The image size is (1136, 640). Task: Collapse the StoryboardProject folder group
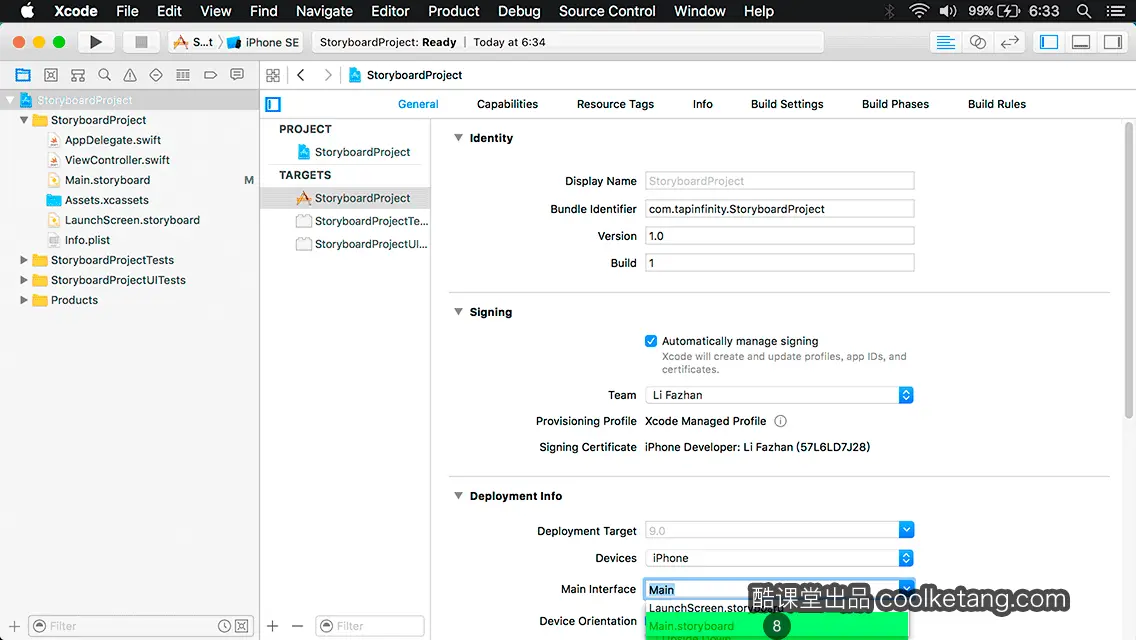24,120
